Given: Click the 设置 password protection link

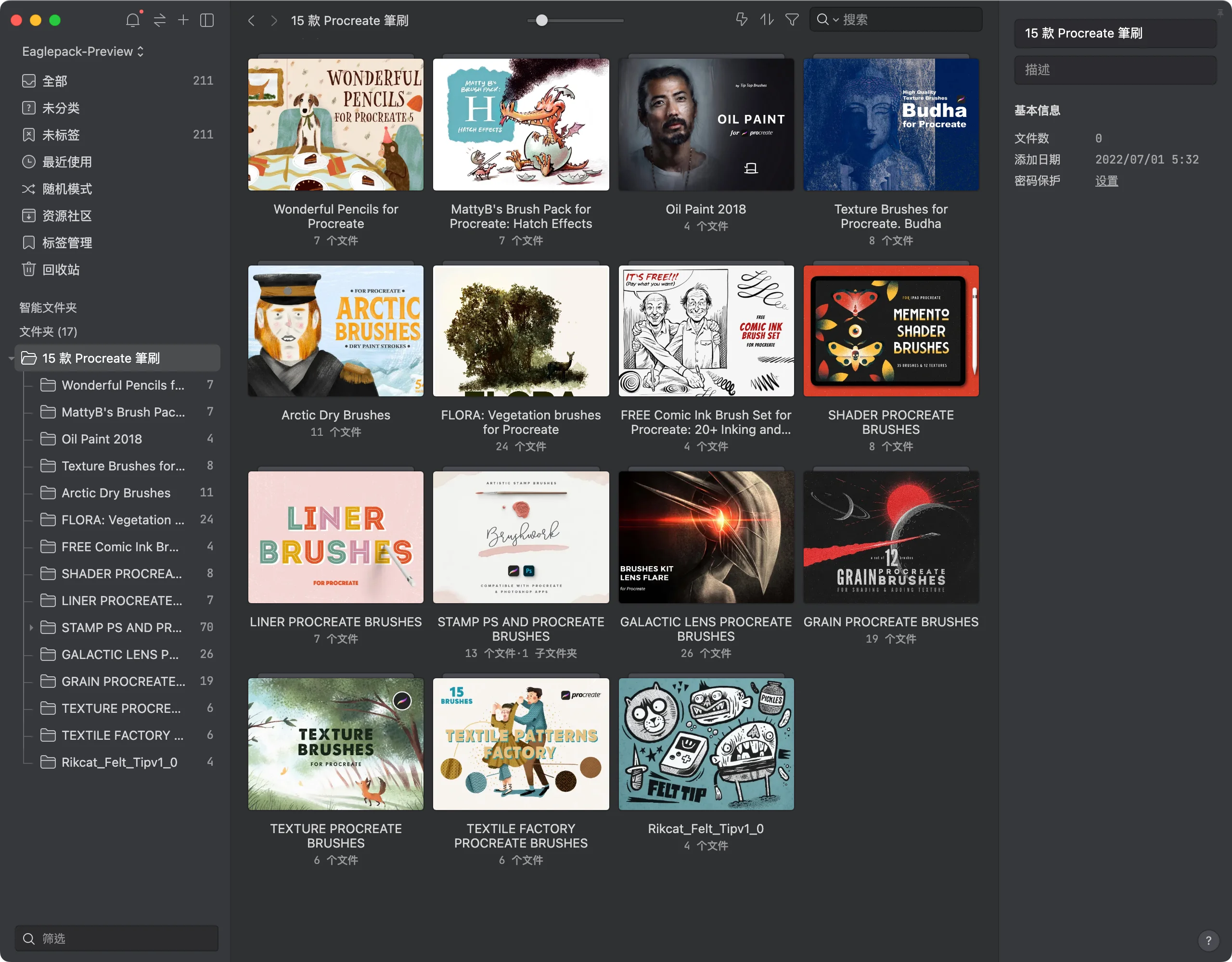Looking at the screenshot, I should [x=1106, y=181].
